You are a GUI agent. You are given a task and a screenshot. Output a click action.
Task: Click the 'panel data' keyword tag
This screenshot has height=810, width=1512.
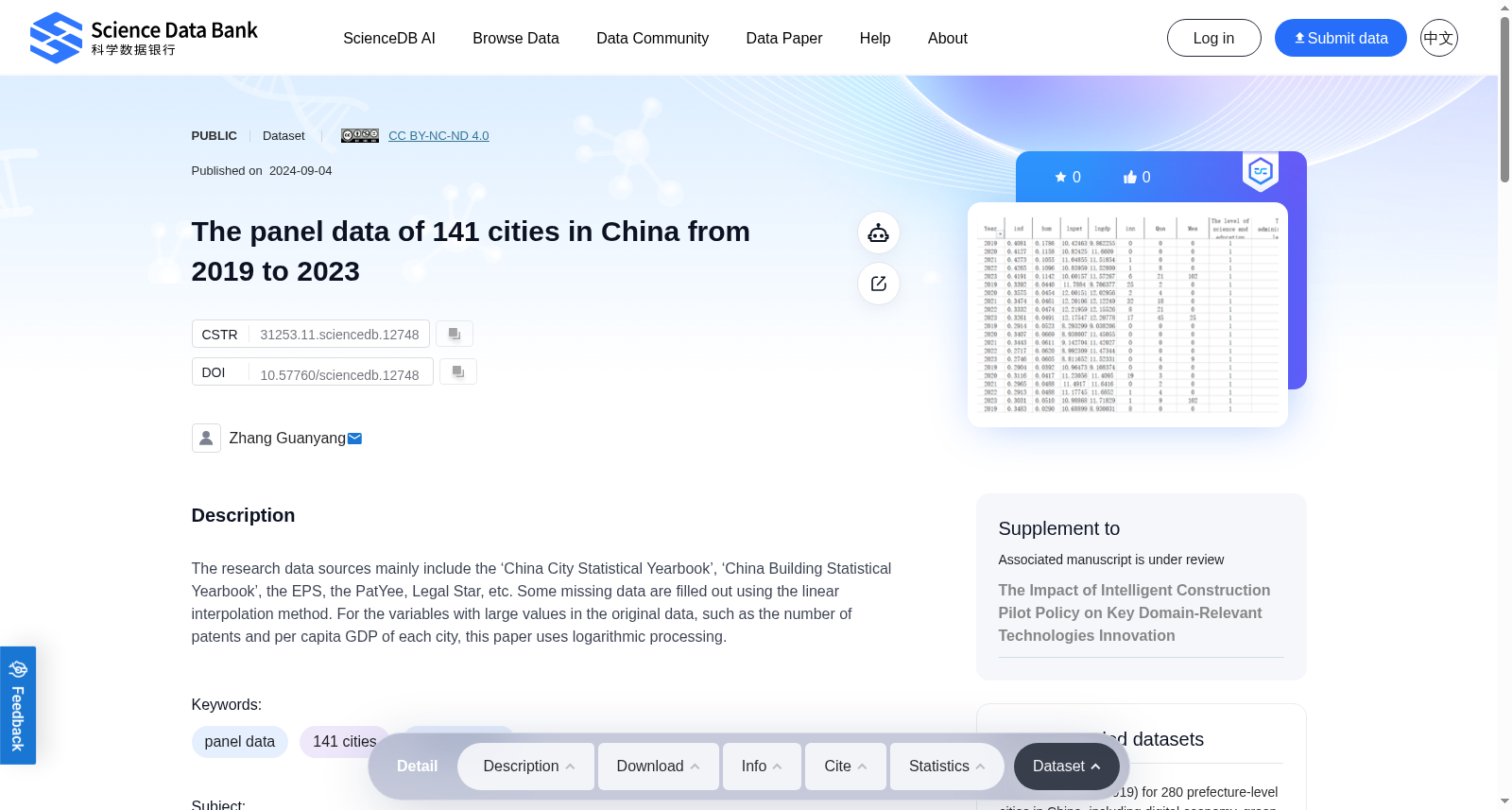click(240, 742)
